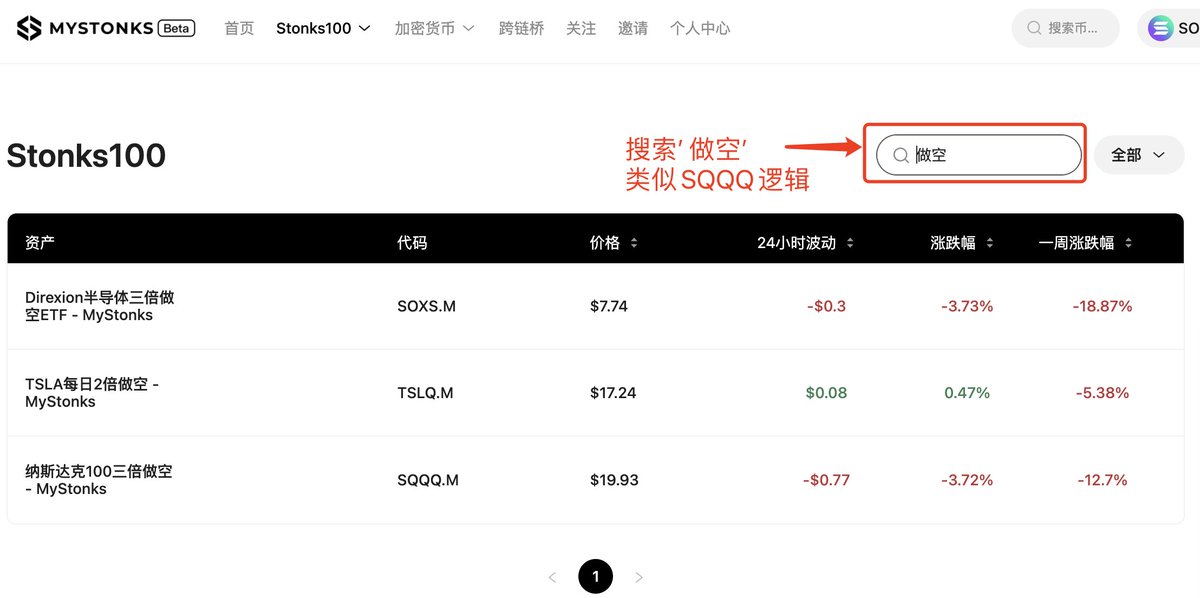
Task: Select page 1 button
Action: tap(595, 576)
